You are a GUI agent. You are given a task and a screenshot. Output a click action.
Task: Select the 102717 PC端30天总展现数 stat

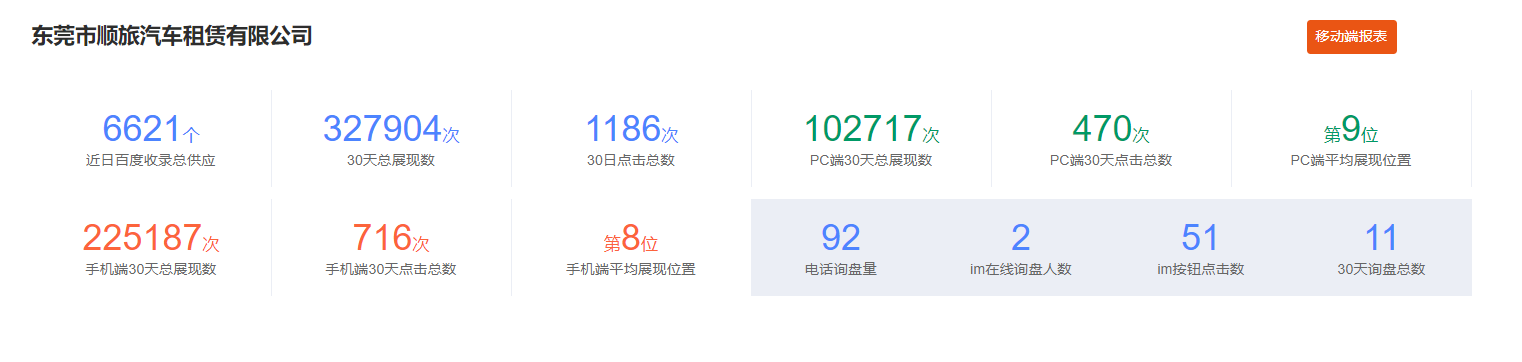(871, 138)
